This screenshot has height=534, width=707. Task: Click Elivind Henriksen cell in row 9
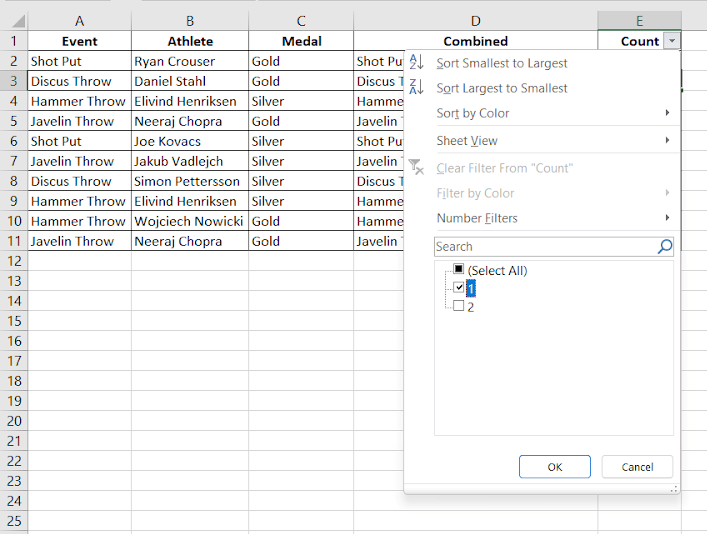coord(190,201)
